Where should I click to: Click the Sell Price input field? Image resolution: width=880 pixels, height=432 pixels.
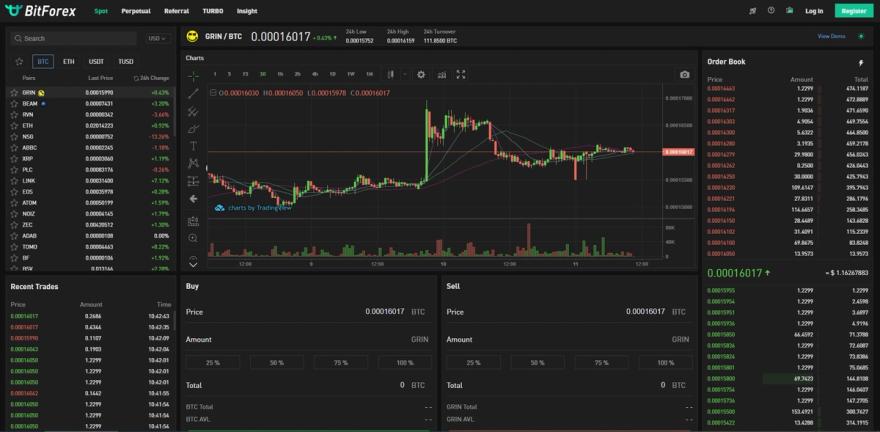pyautogui.click(x=570, y=311)
